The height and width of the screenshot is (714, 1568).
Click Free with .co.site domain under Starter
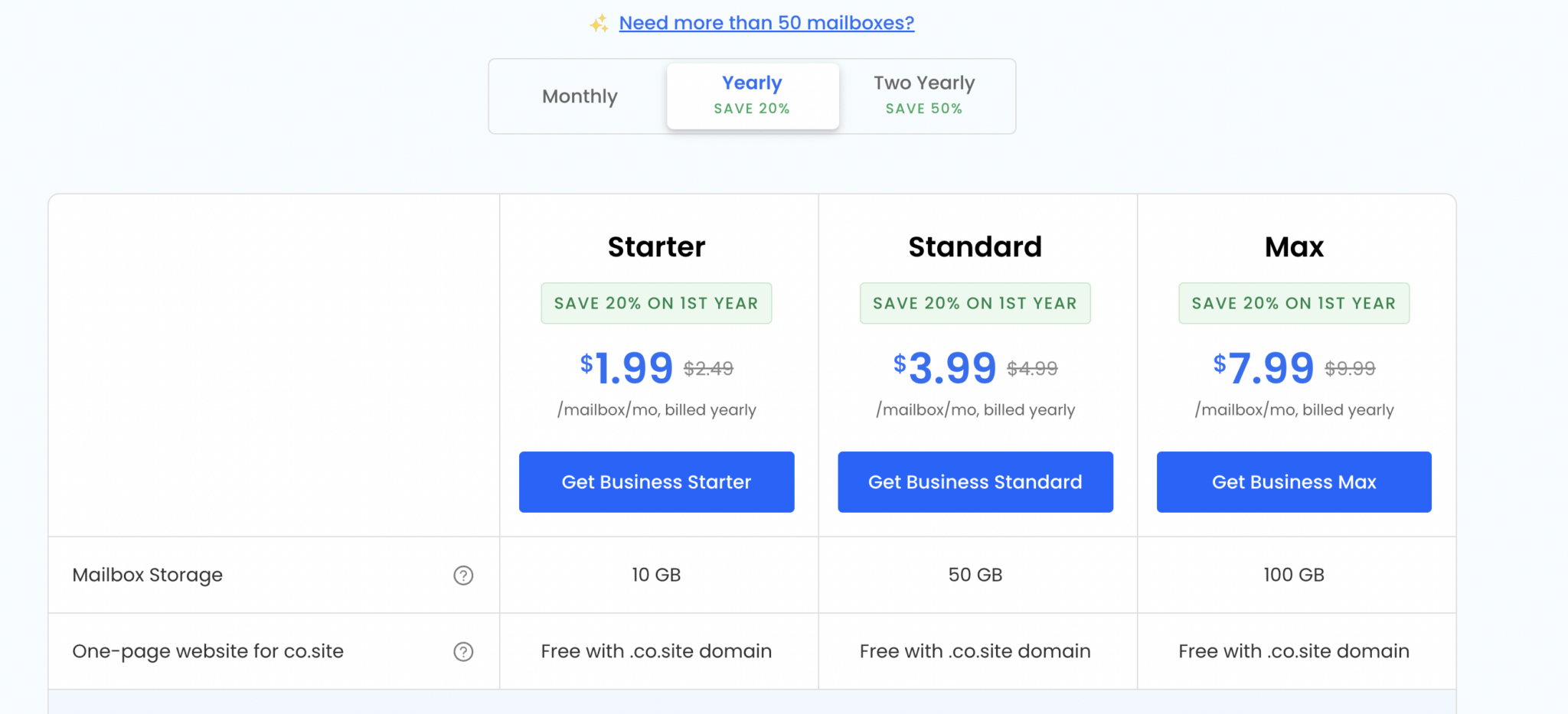coord(656,651)
